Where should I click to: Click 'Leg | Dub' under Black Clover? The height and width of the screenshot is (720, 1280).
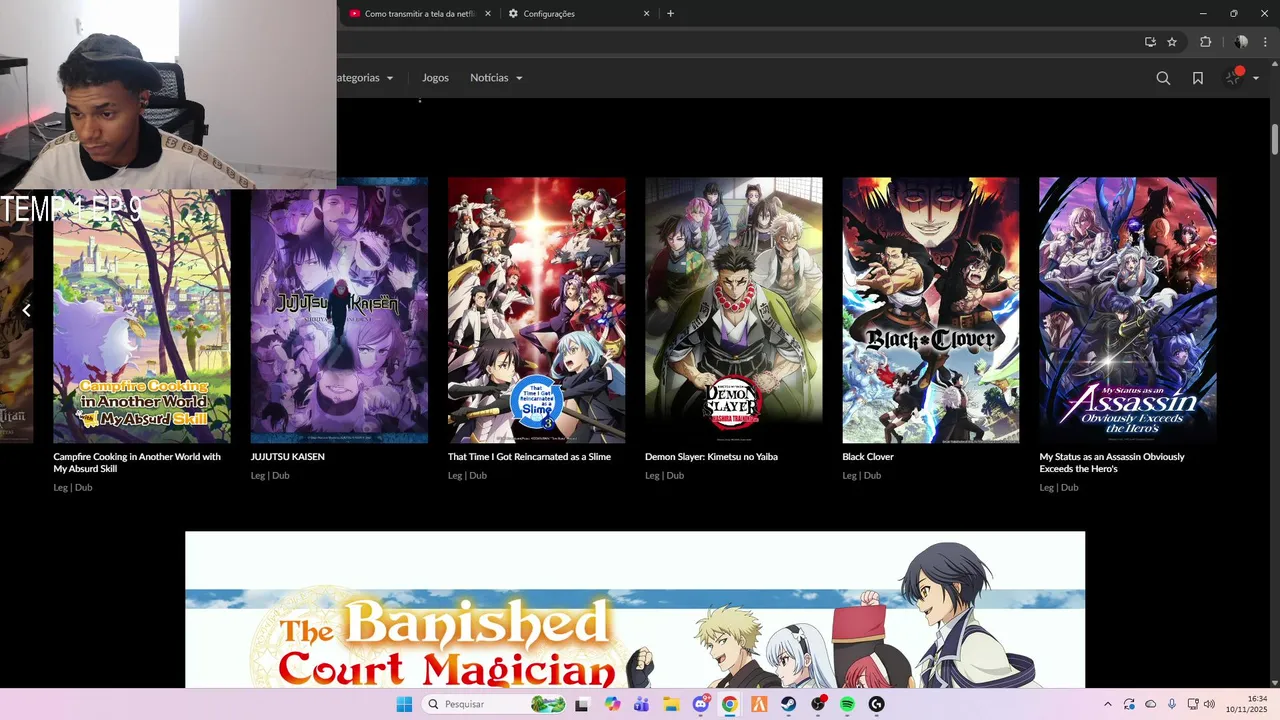click(861, 476)
